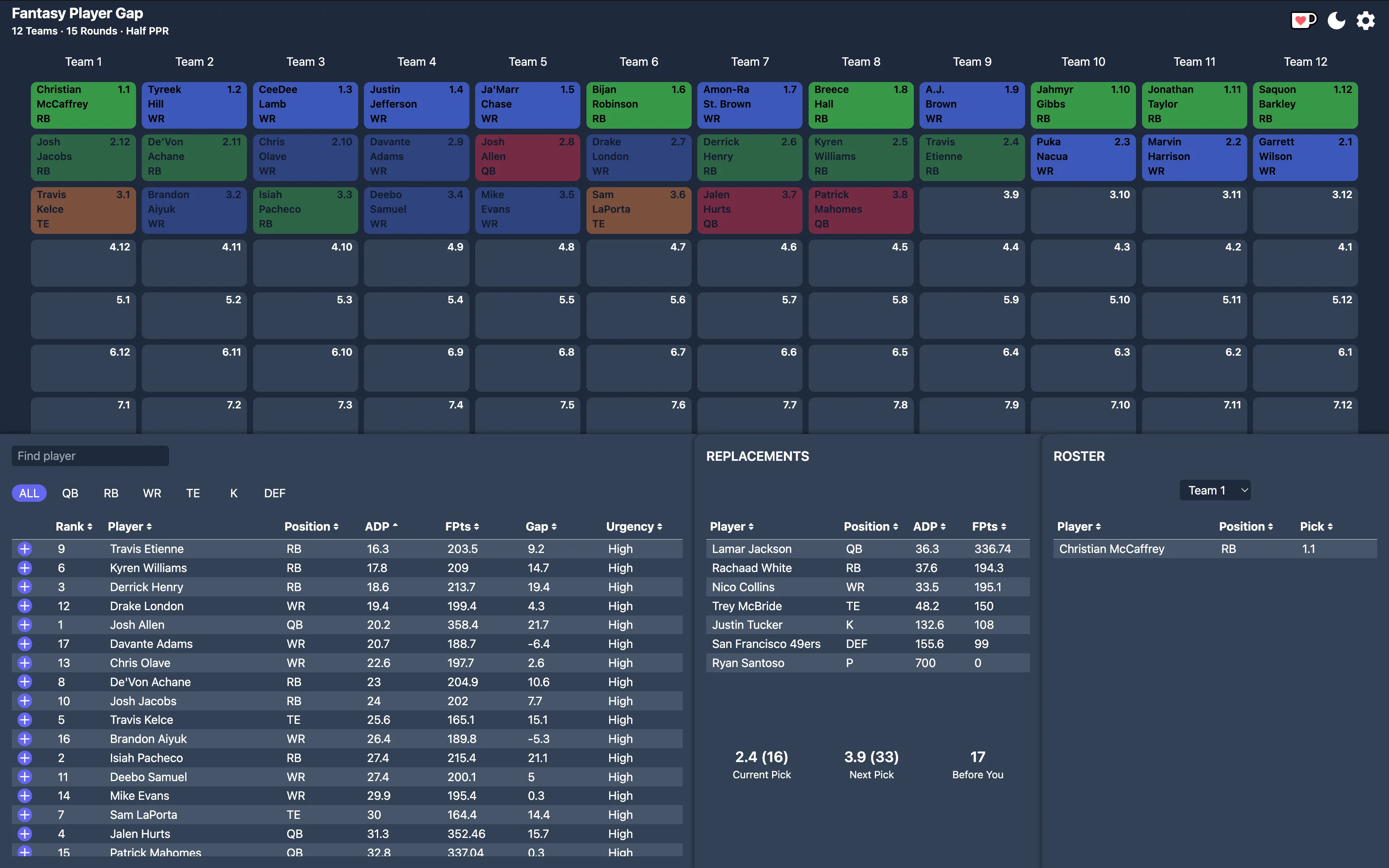Screen dimensions: 1389x868
Task: Sort Replacements by the ADP header
Action: (x=928, y=527)
